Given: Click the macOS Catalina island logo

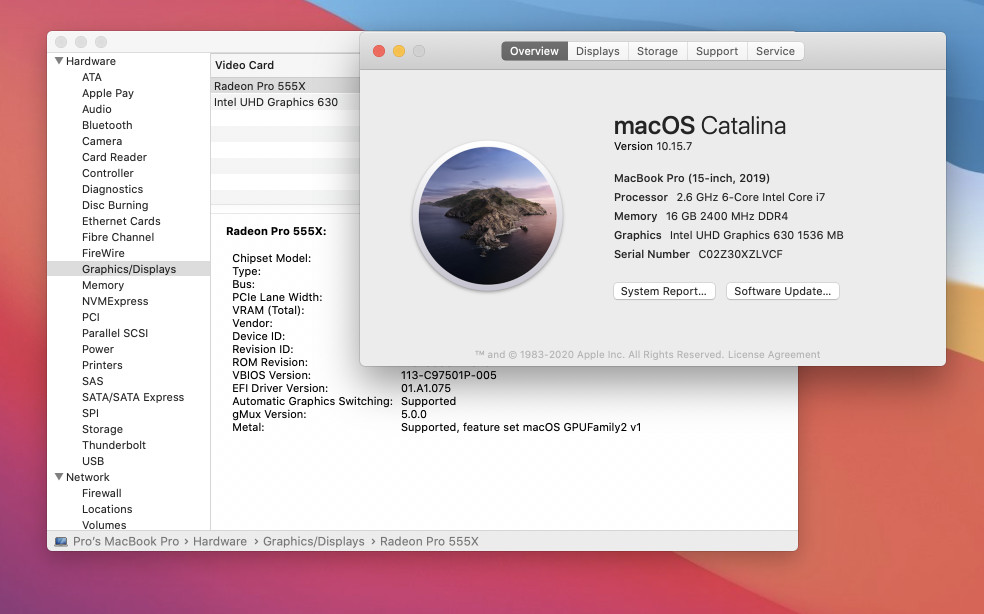Looking at the screenshot, I should click(x=488, y=215).
